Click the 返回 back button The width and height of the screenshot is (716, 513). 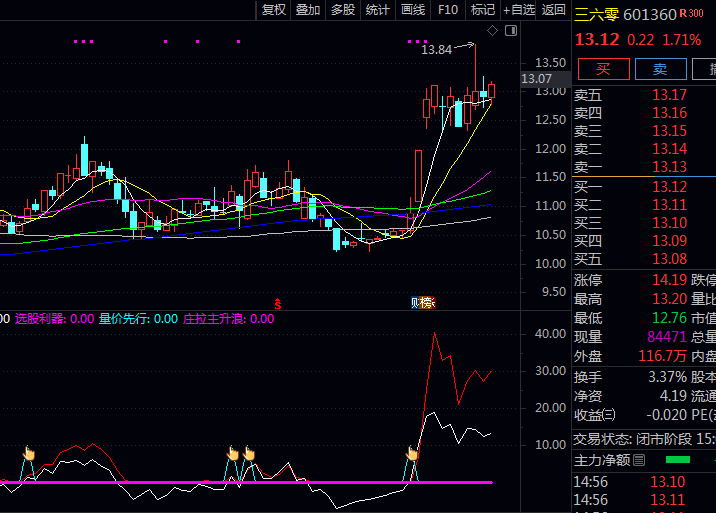tap(553, 10)
